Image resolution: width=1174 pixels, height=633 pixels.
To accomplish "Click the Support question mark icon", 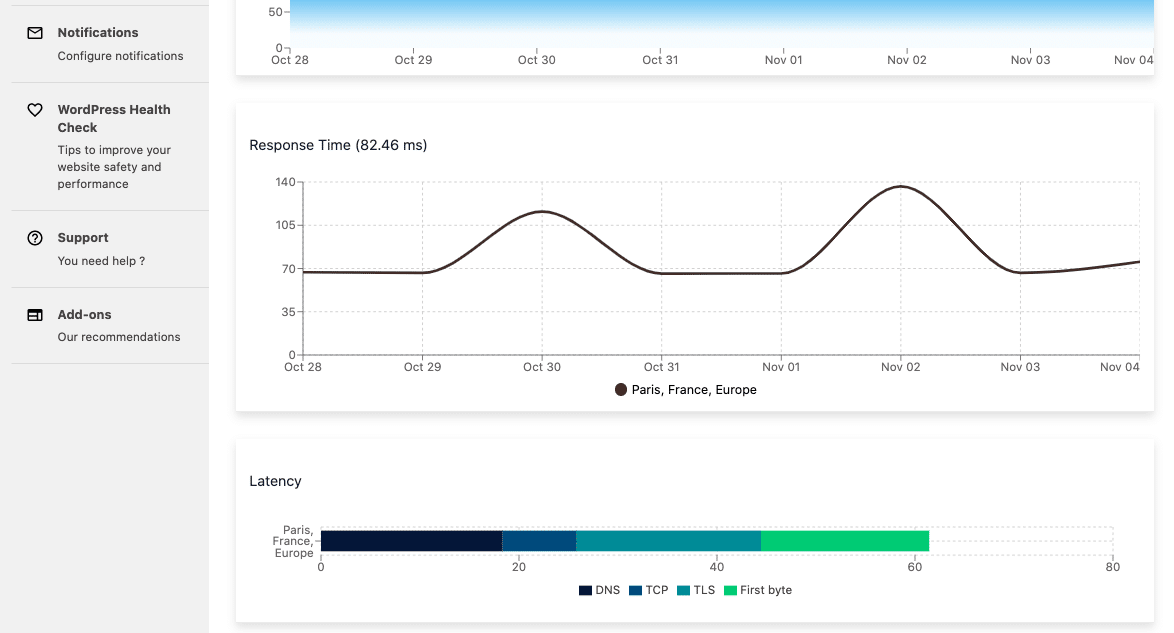I will pyautogui.click(x=35, y=238).
